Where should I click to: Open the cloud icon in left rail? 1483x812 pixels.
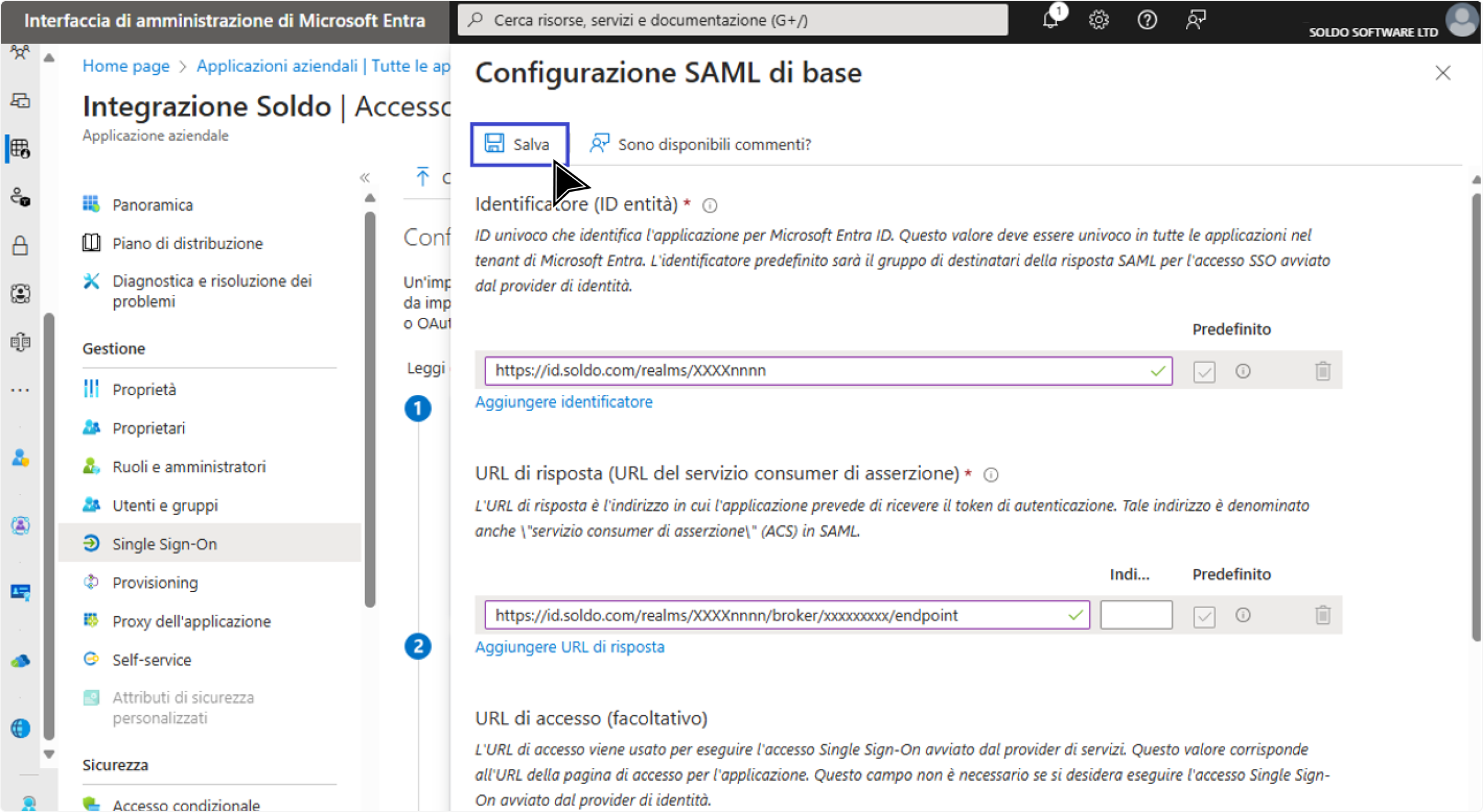point(20,661)
